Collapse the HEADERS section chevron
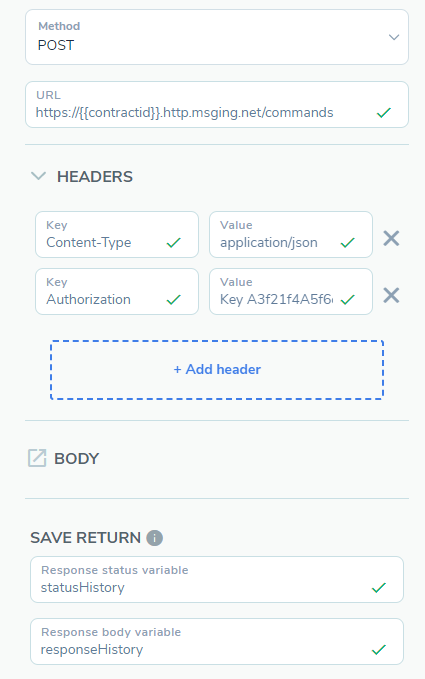 39,176
